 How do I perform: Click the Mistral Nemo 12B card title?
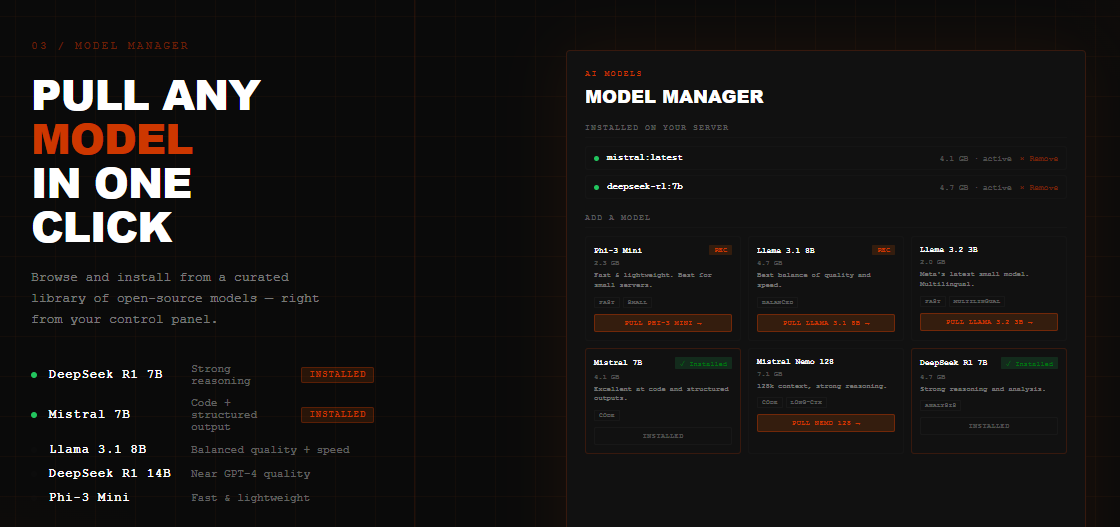pos(795,361)
